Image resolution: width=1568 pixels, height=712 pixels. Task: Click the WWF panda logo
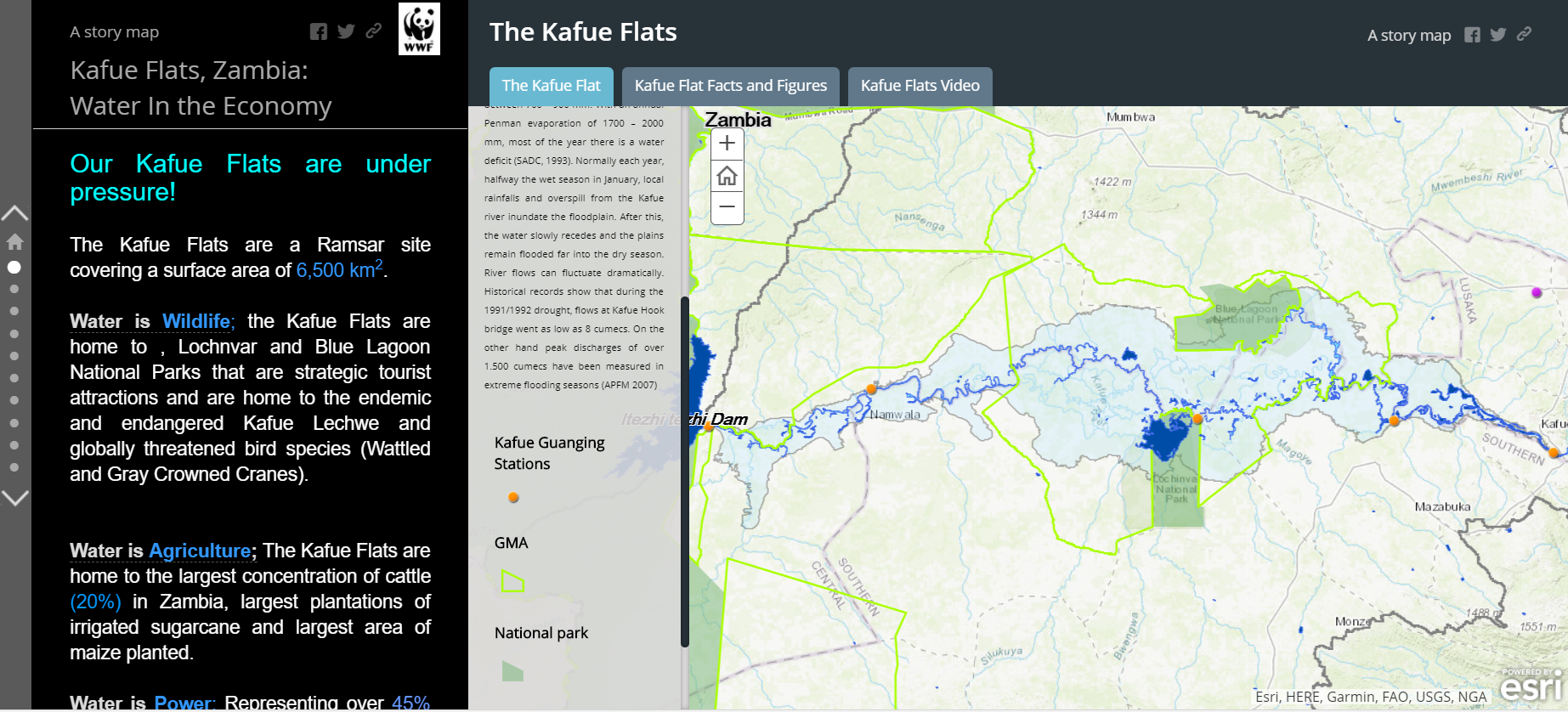click(x=419, y=30)
